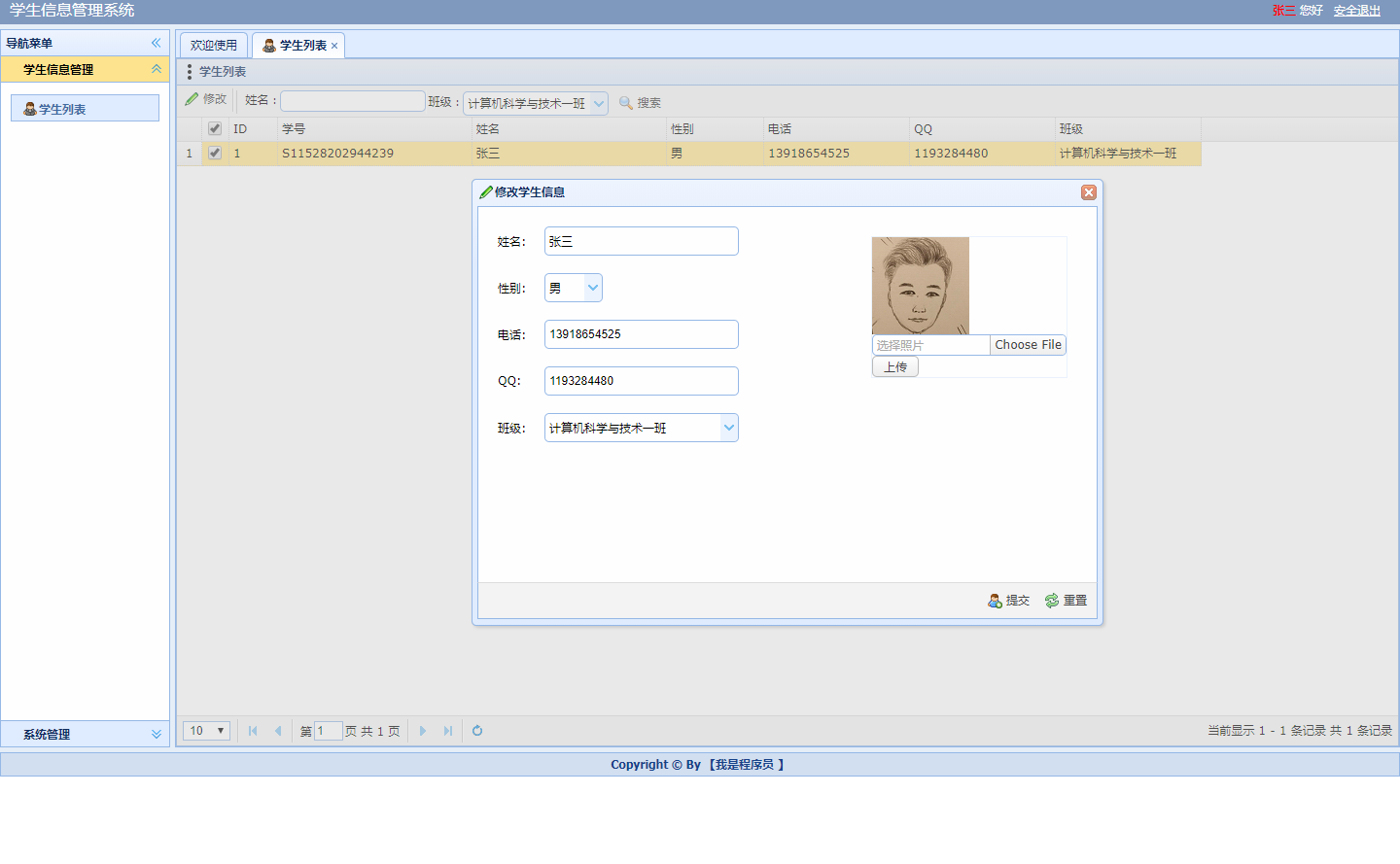This screenshot has height=864, width=1400.
Task: Click the 学生列表 panel options dots icon
Action: click(190, 72)
